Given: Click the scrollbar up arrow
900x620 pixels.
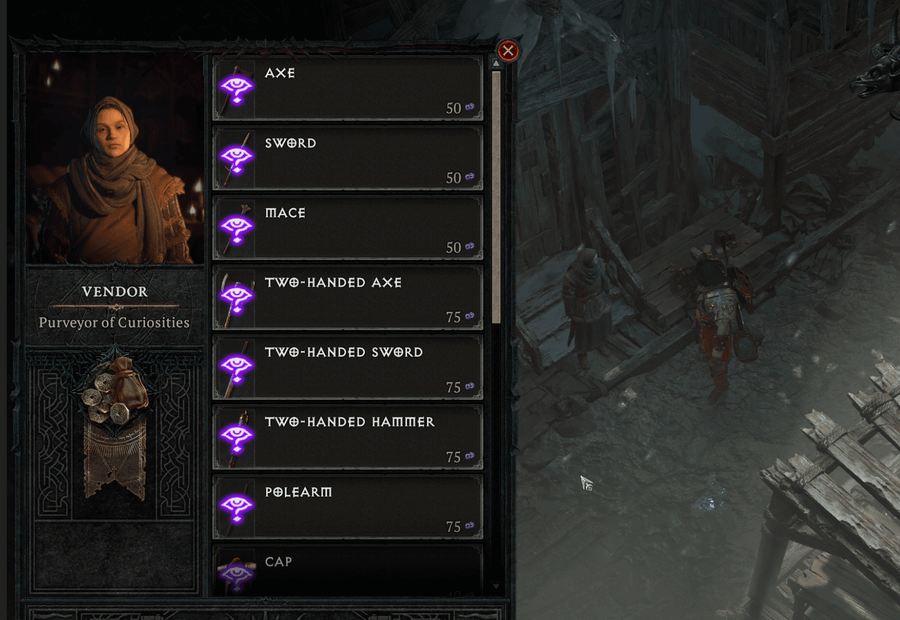Looking at the screenshot, I should tap(496, 63).
